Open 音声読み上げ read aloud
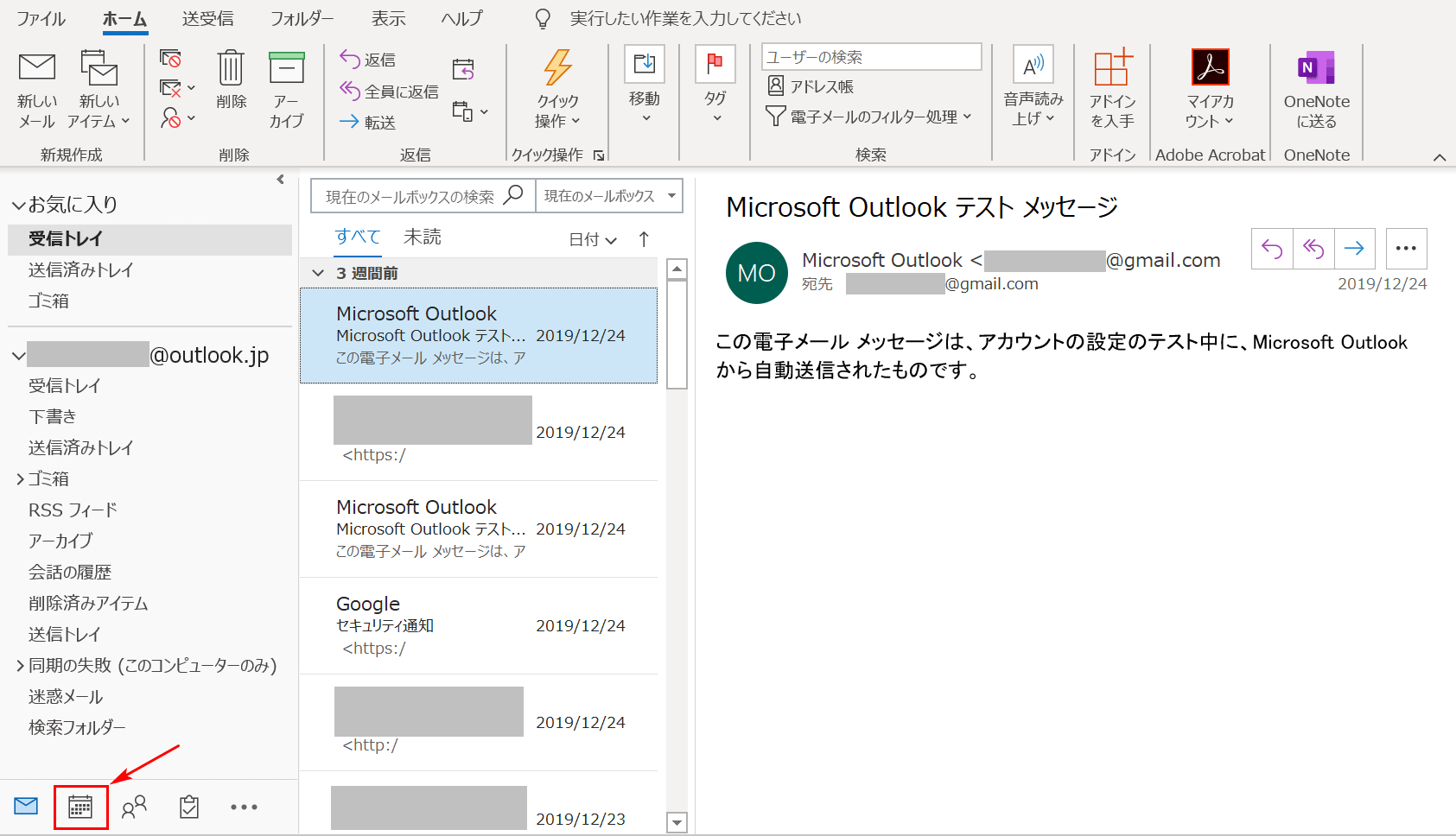Screen dimensions: 1456x836 1033,86
